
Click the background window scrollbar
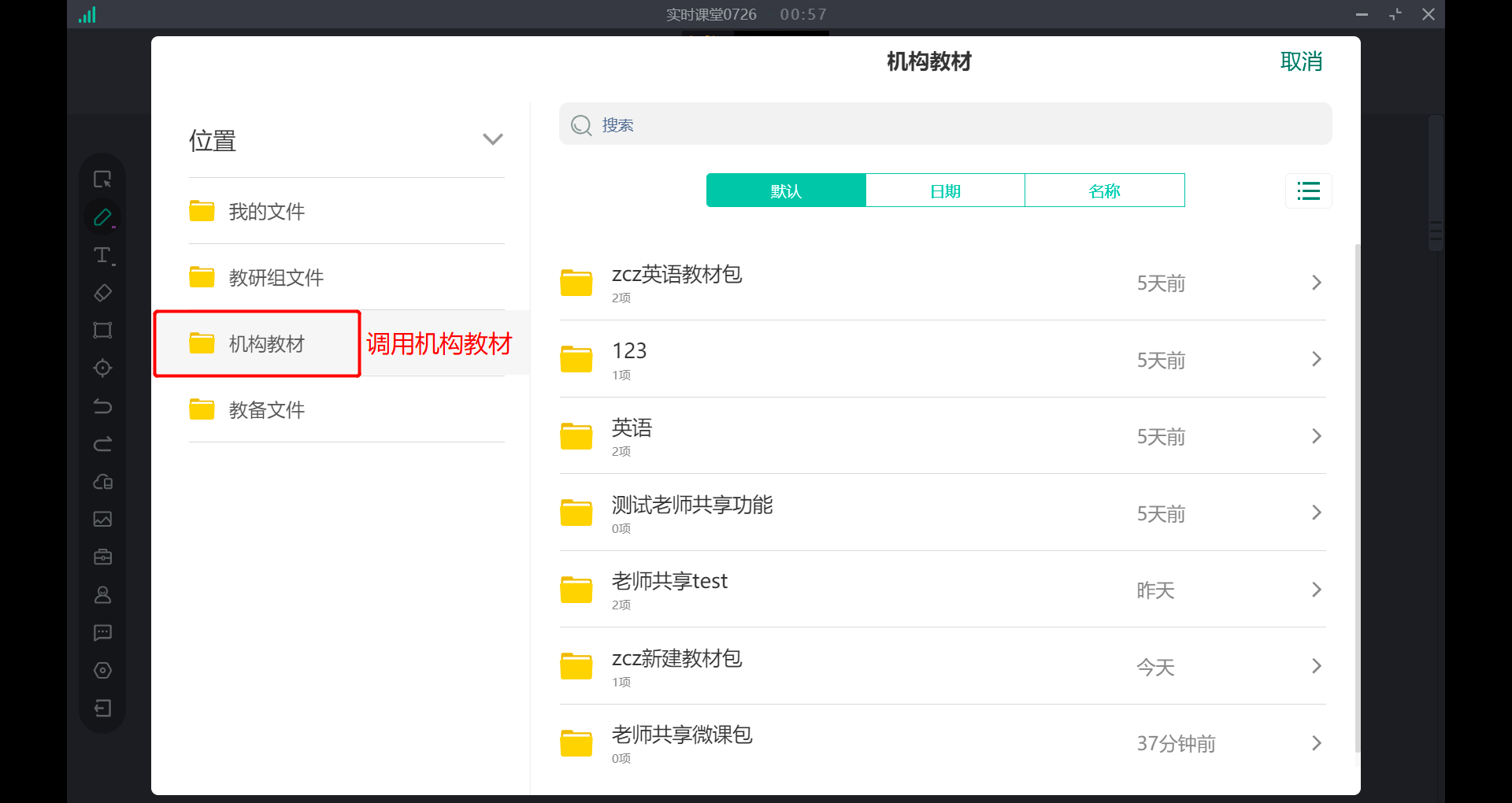[1436, 183]
